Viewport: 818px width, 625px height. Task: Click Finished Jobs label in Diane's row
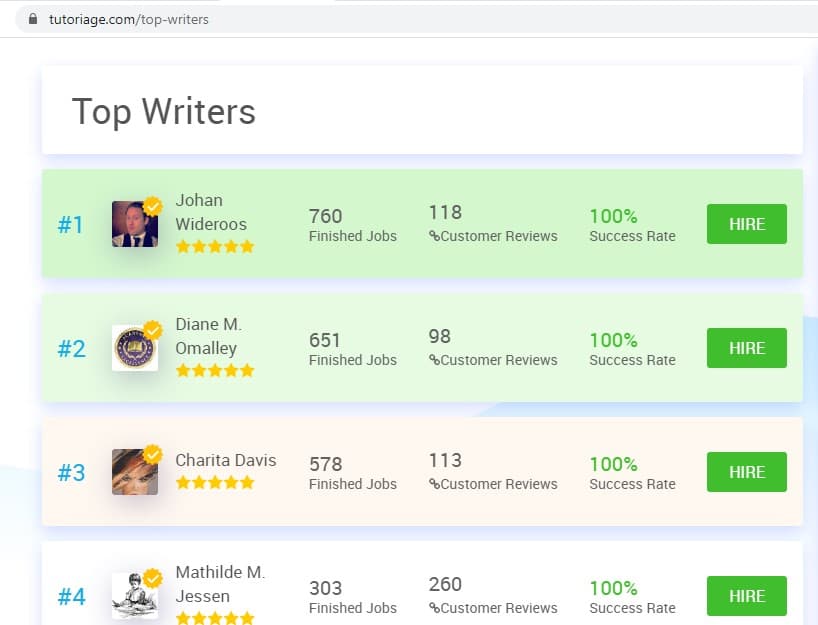[353, 360]
